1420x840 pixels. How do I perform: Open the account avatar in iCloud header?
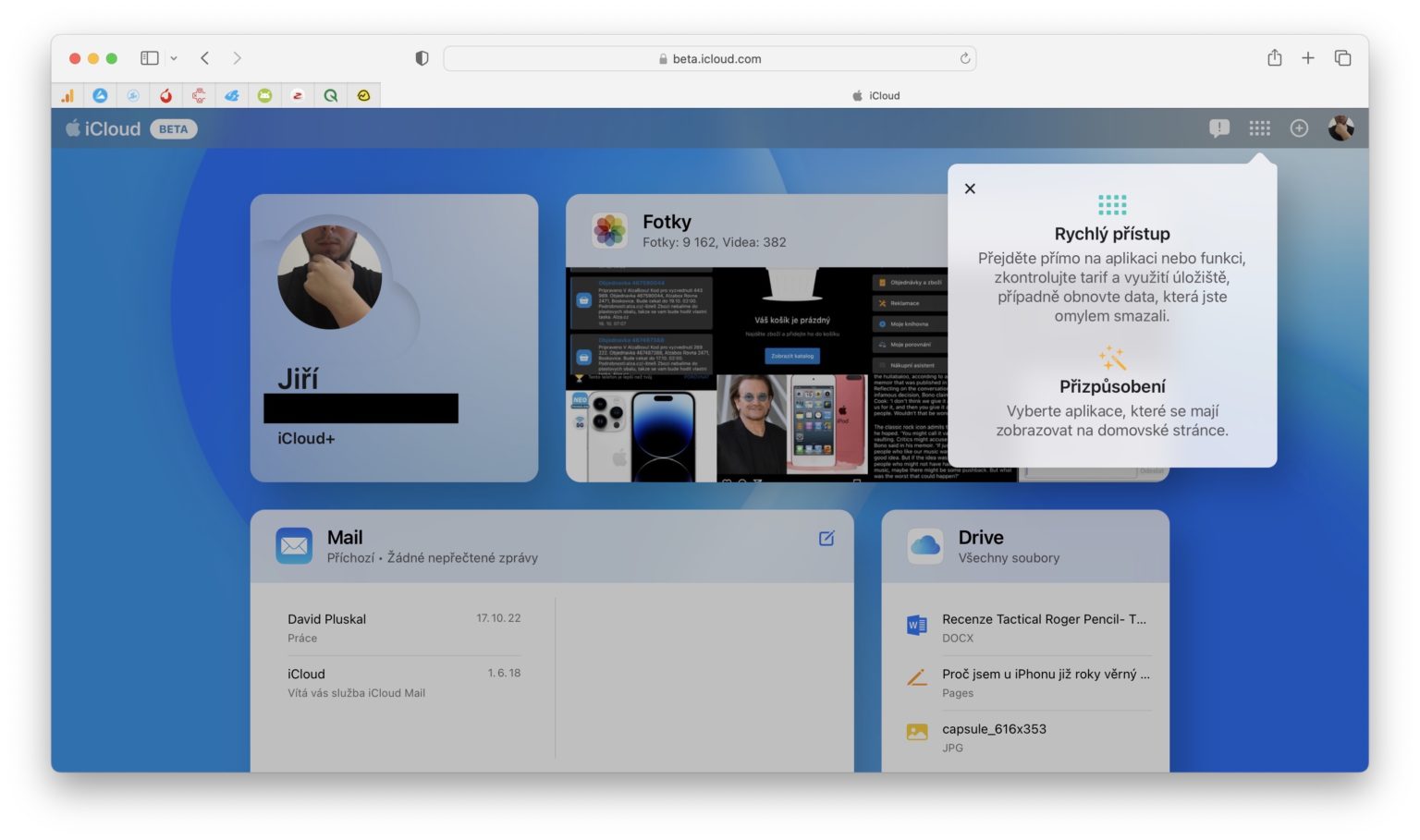[x=1340, y=128]
